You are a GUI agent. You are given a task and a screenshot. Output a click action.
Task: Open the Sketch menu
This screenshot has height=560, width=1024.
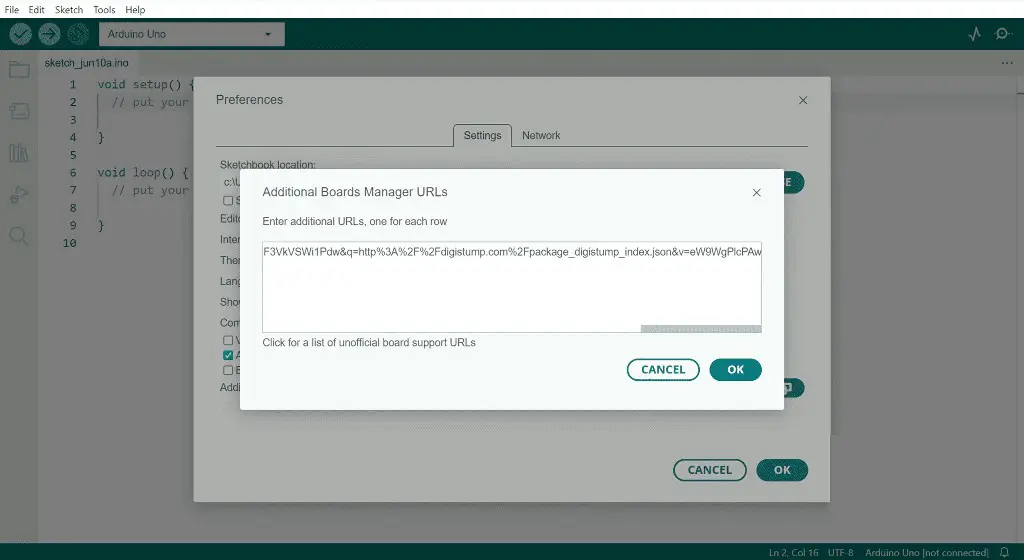point(69,10)
